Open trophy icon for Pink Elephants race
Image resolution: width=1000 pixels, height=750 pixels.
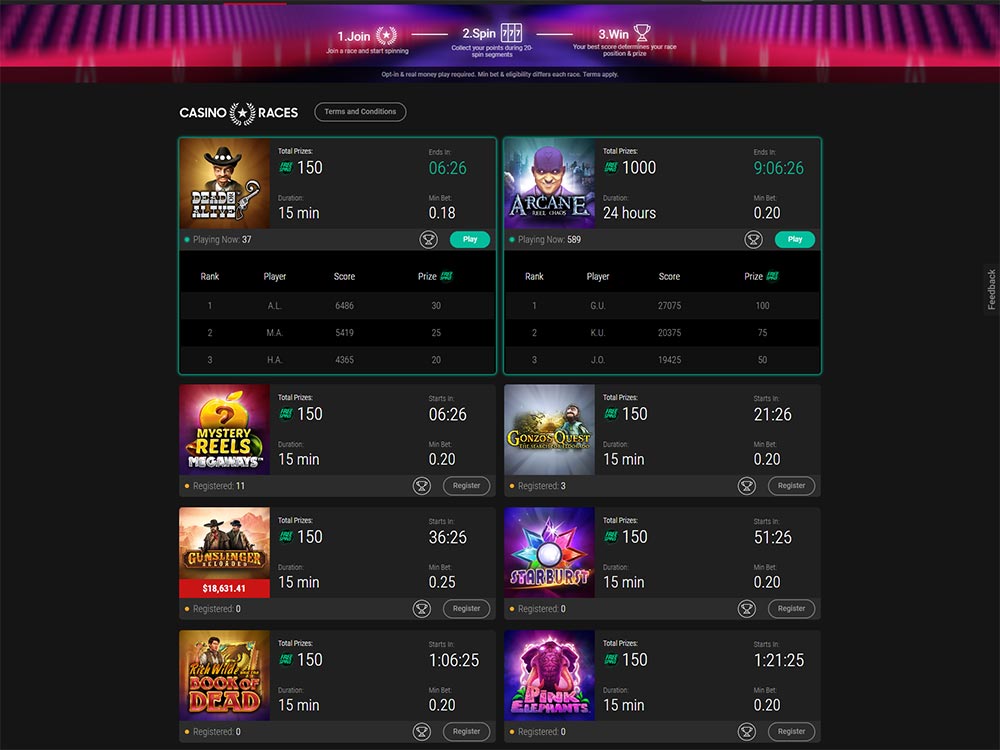click(747, 732)
